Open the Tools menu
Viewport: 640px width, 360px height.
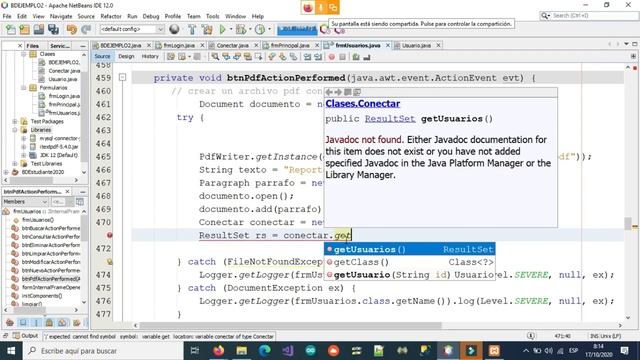click(212, 16)
